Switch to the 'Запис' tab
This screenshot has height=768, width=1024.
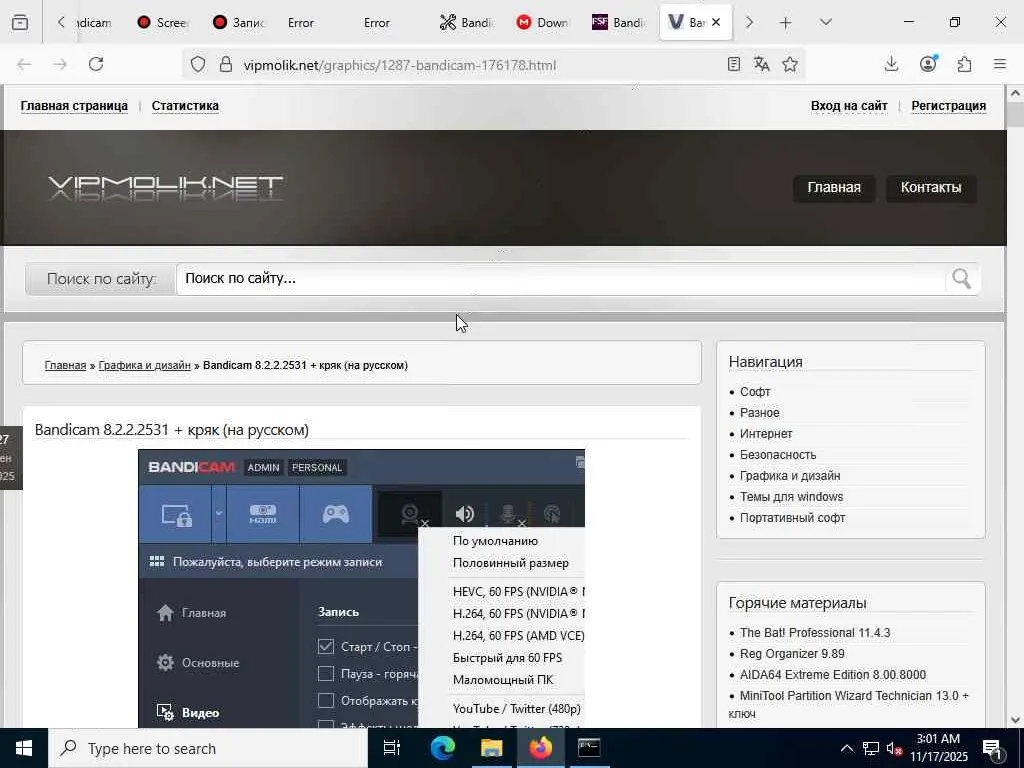[x=239, y=22]
